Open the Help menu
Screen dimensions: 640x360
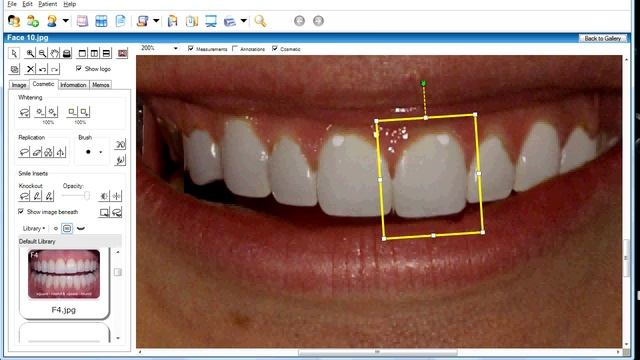(70, 4)
